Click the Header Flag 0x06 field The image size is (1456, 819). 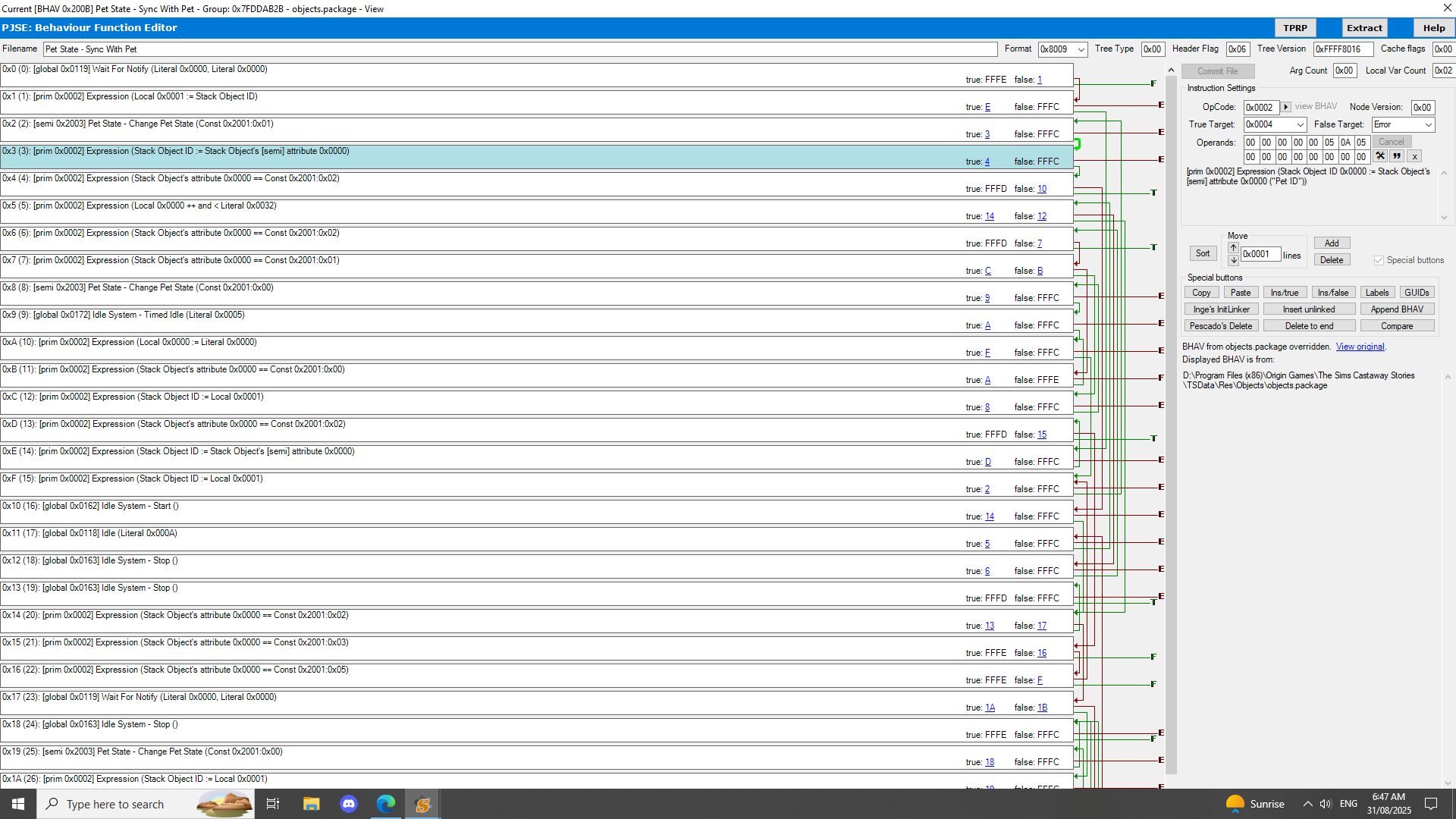(x=1238, y=49)
